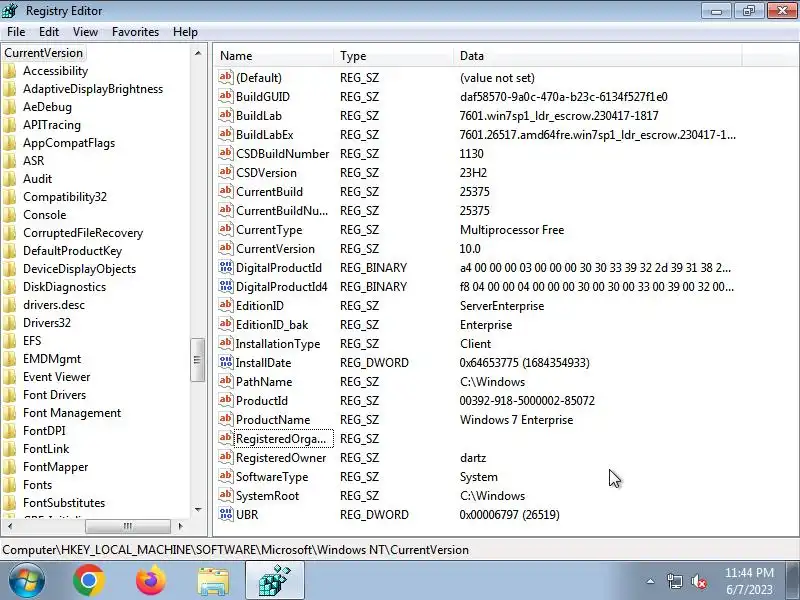Select the SoftwareType value name
Image resolution: width=800 pixels, height=600 pixels.
[x=272, y=477]
